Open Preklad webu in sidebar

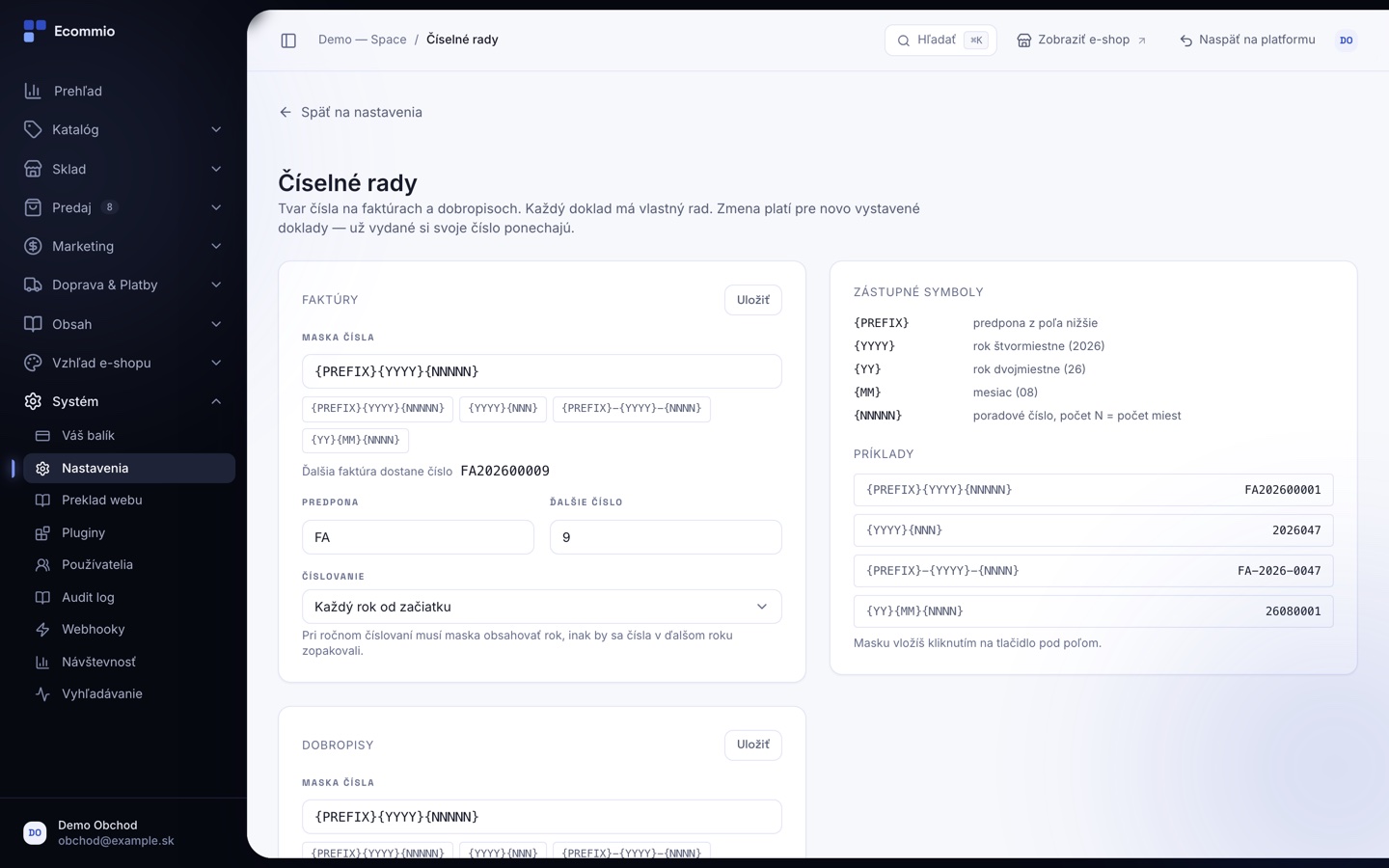129,501
